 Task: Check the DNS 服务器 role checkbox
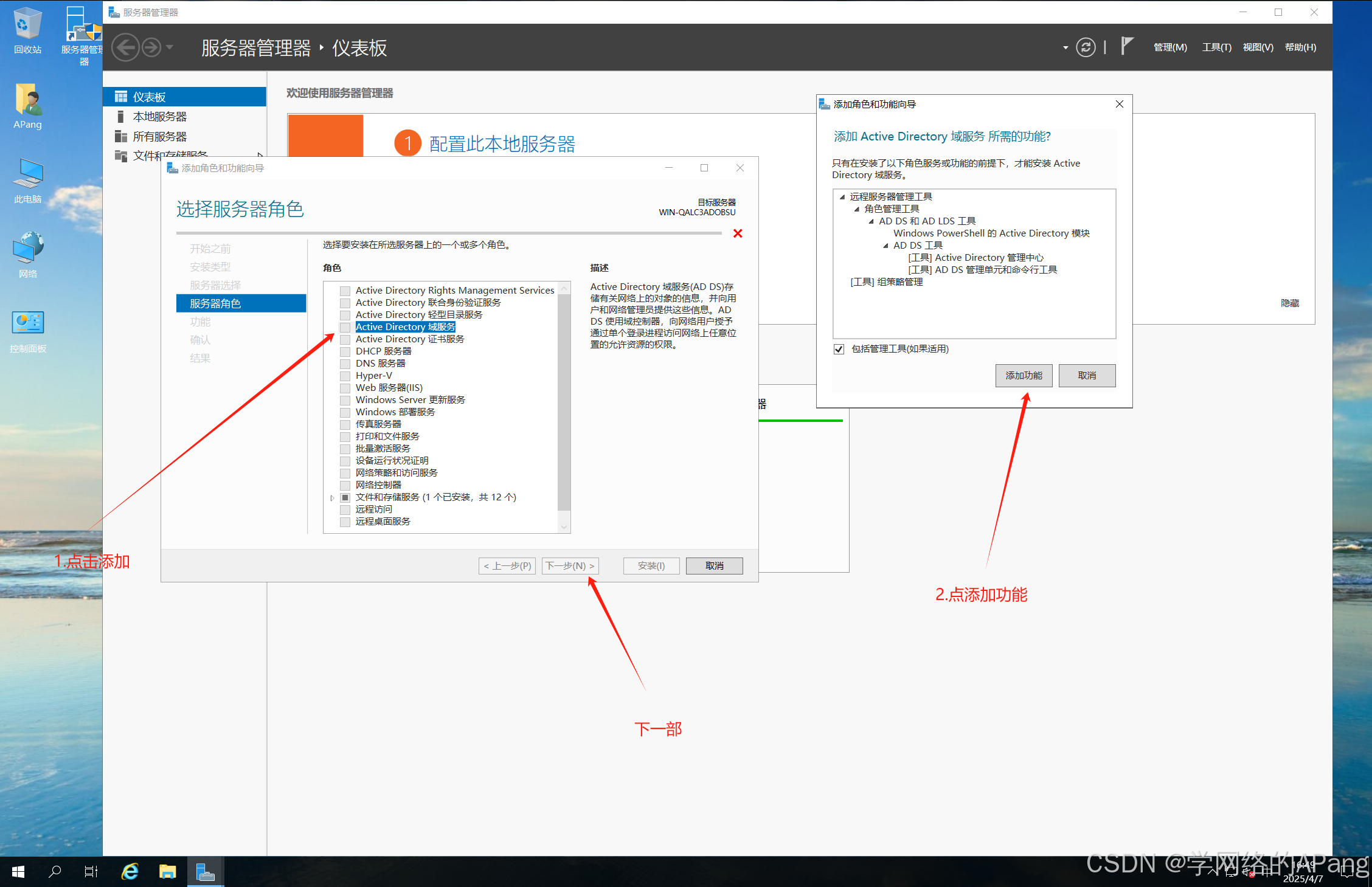(345, 364)
